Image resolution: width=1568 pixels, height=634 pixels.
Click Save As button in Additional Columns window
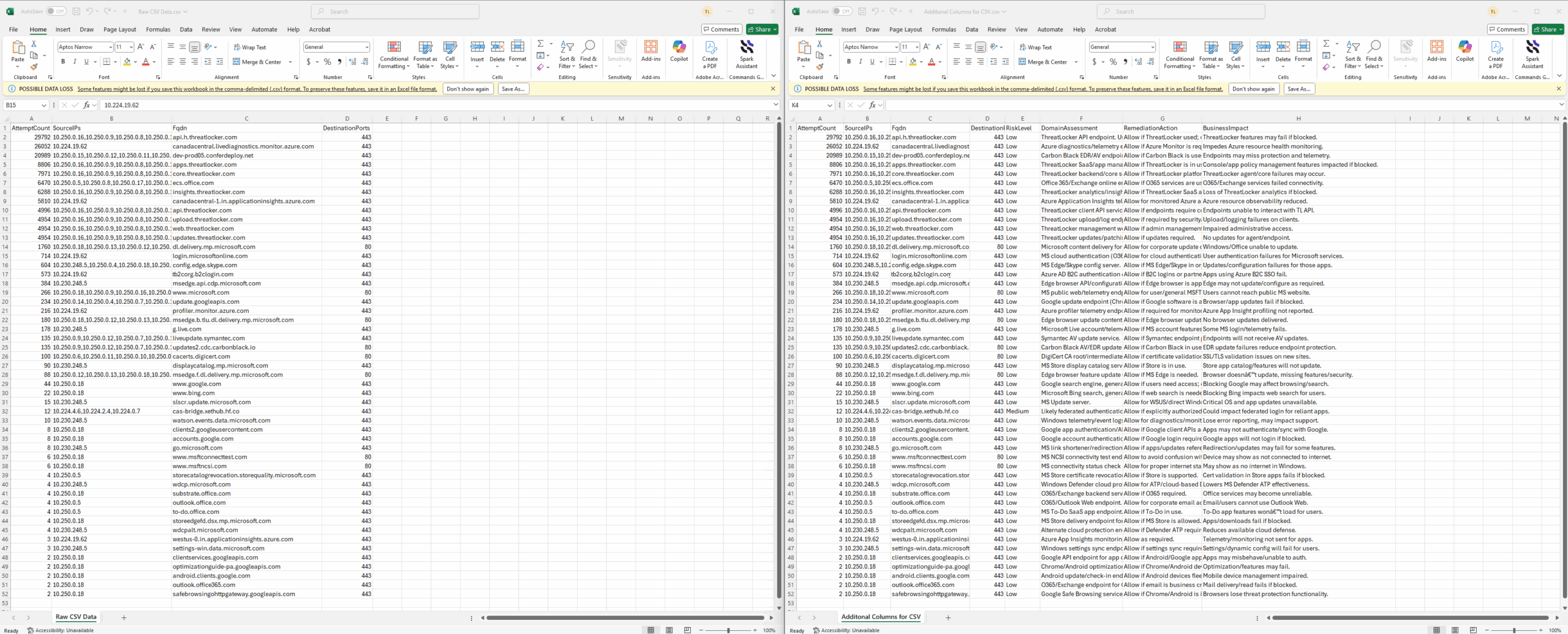pyautogui.click(x=1298, y=89)
